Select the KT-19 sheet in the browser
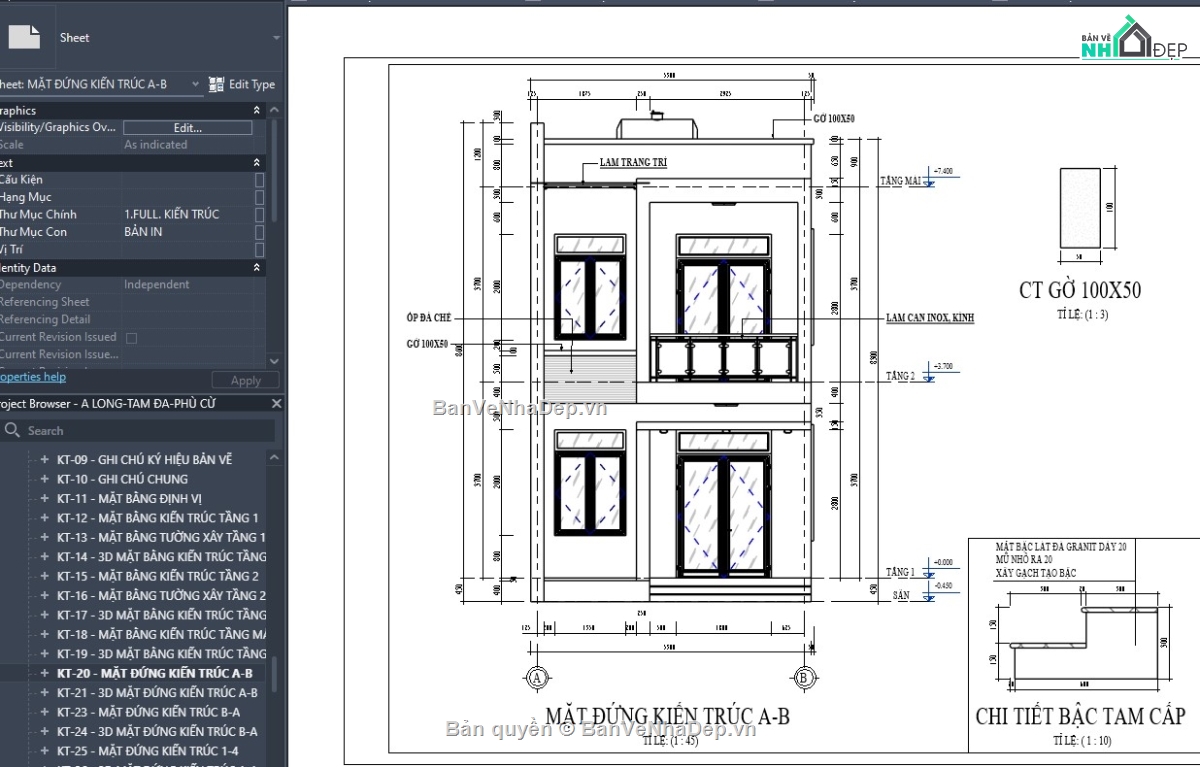 (x=161, y=654)
